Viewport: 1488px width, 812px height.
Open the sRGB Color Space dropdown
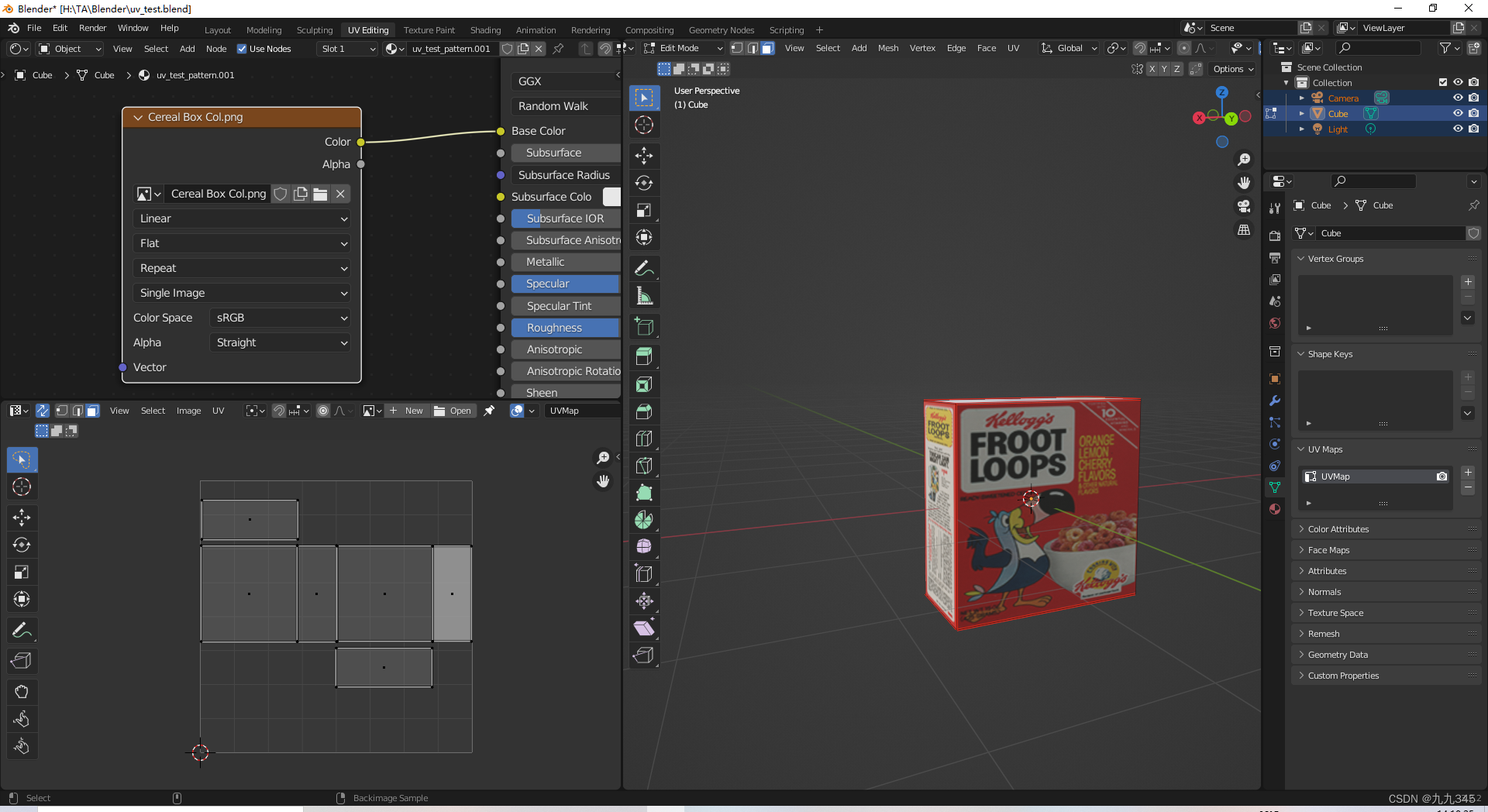coord(281,318)
